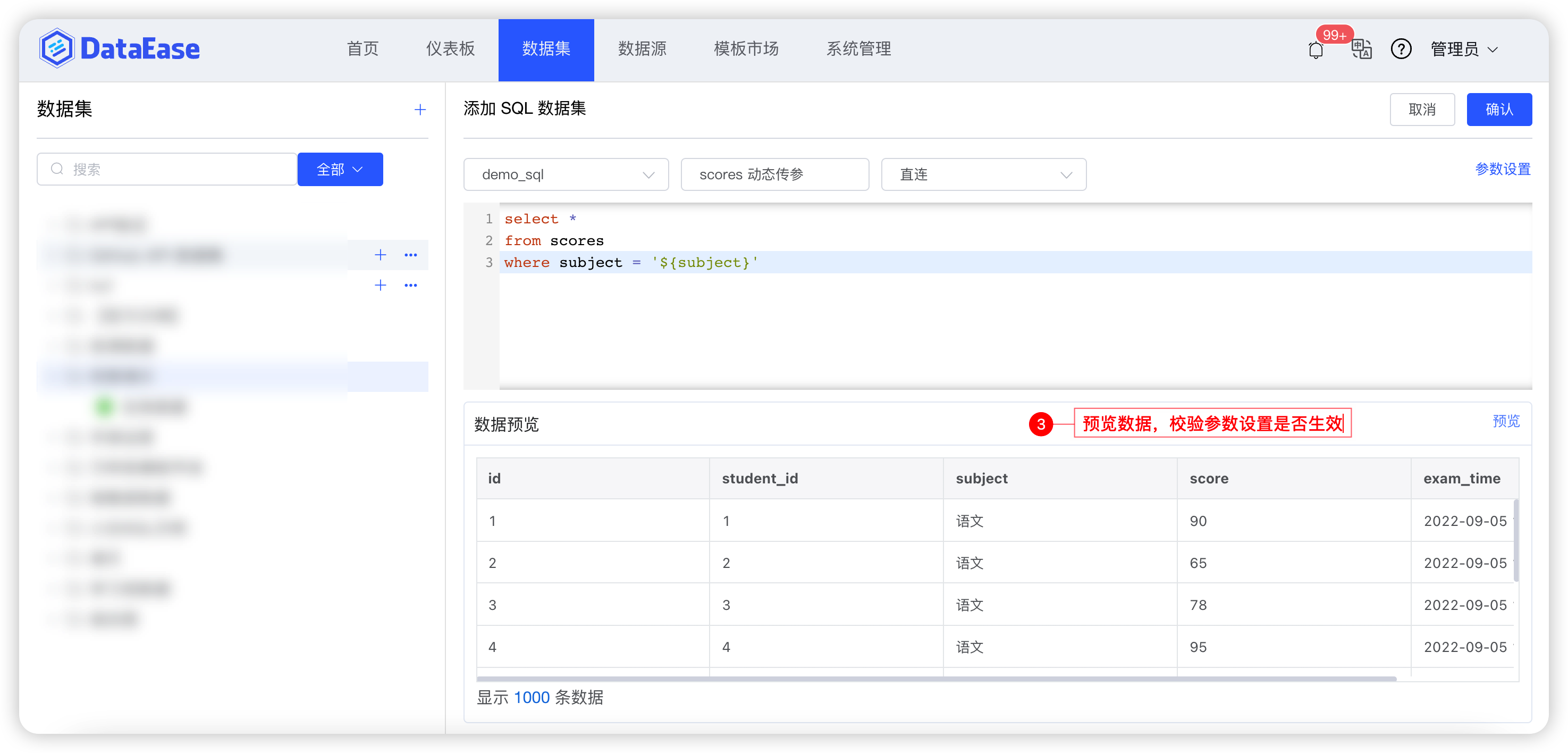
Task: Go to the 首页 tab
Action: click(363, 49)
